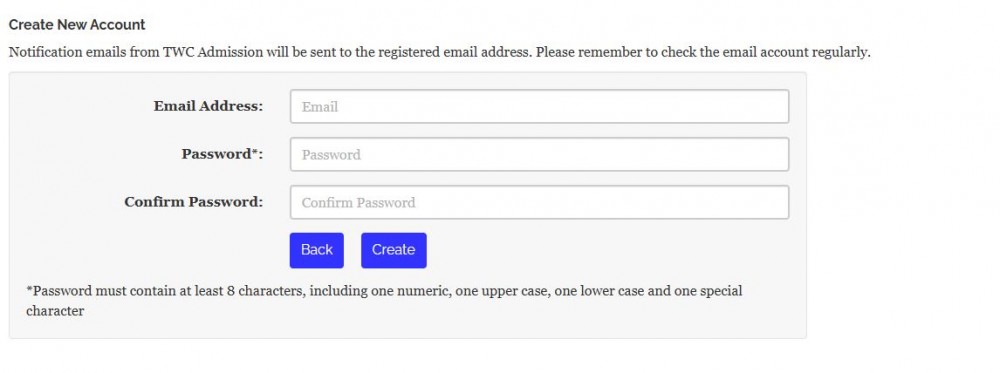
Task: Click the "Email Address:" label
Action: (208, 106)
